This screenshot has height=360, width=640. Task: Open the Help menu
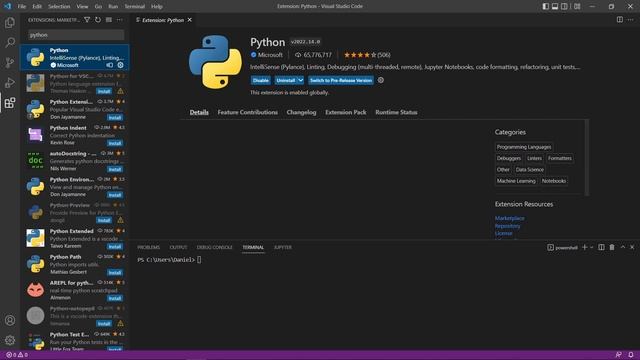pos(157,6)
